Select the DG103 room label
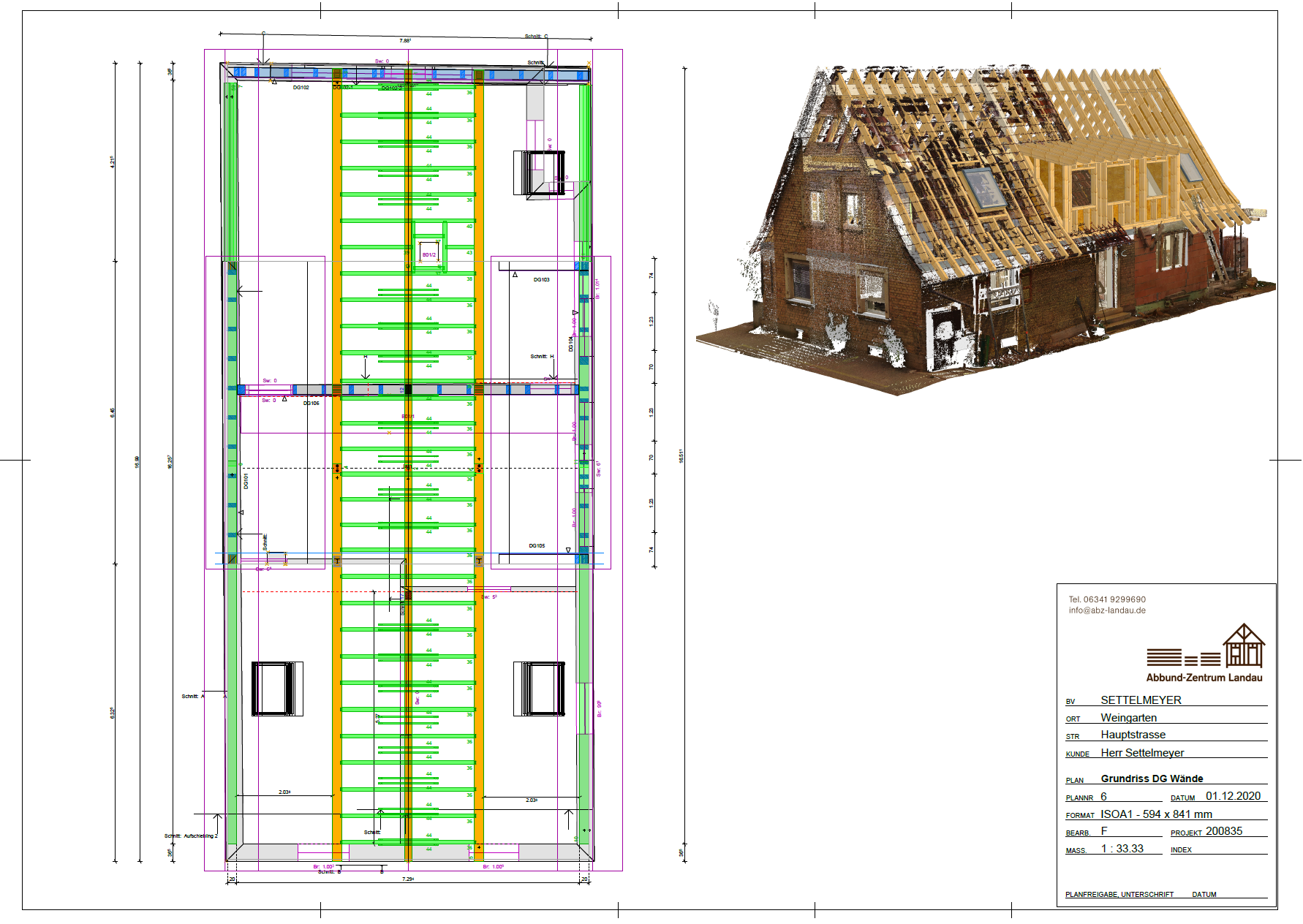This screenshot has width=1303, height=924. click(541, 280)
